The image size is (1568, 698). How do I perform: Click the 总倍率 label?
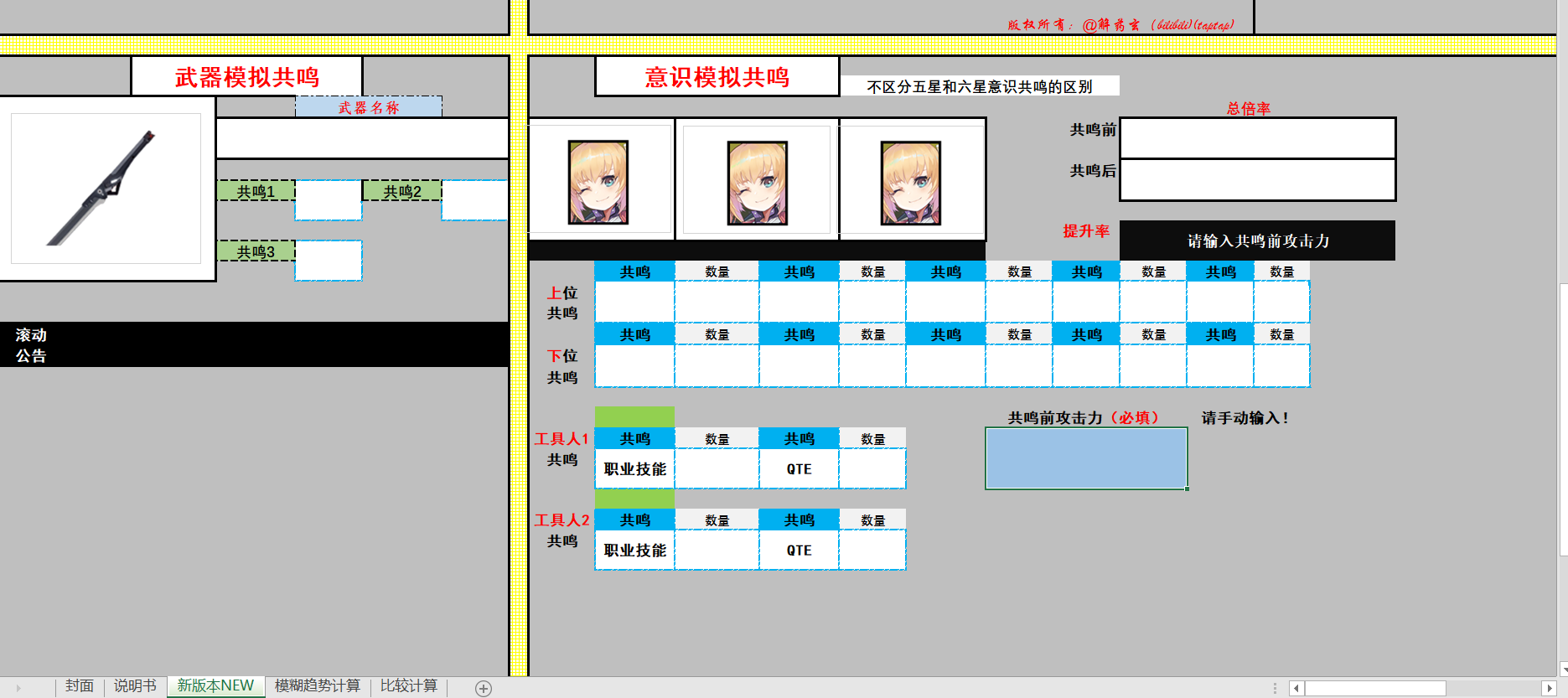(1249, 108)
